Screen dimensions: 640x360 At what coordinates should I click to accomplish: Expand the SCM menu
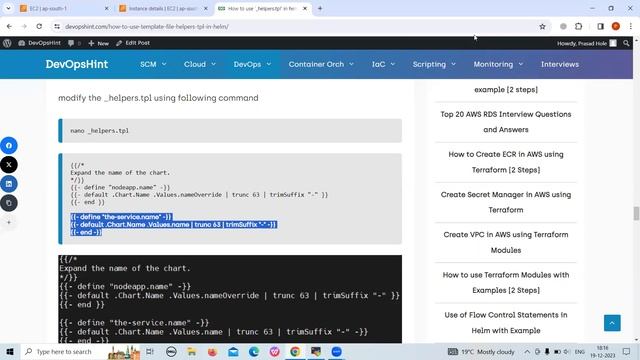click(153, 64)
